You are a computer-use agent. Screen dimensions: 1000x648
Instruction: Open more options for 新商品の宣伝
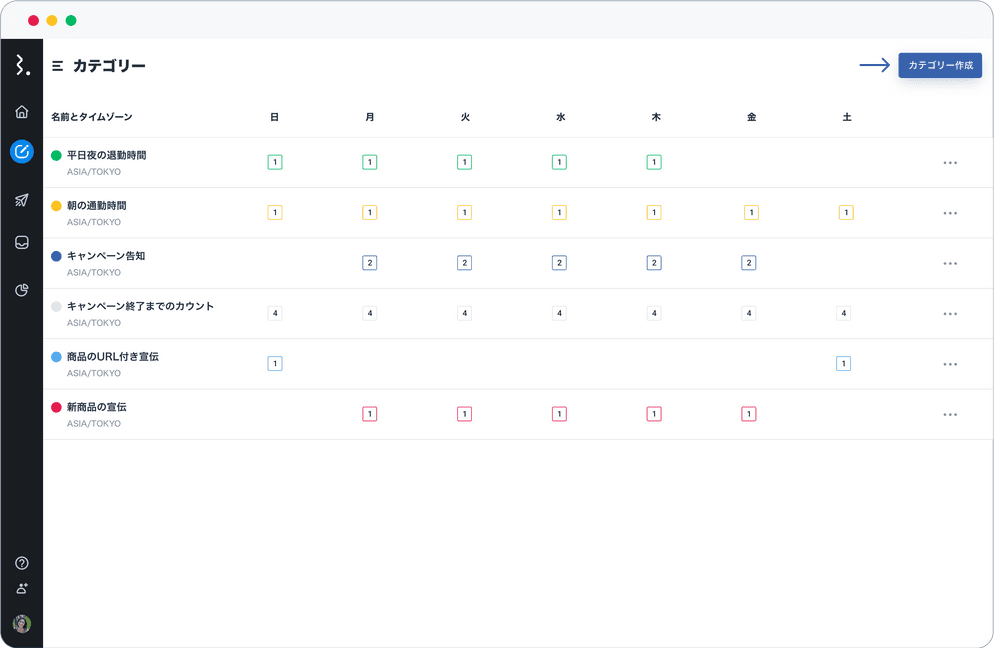pyautogui.click(x=950, y=414)
